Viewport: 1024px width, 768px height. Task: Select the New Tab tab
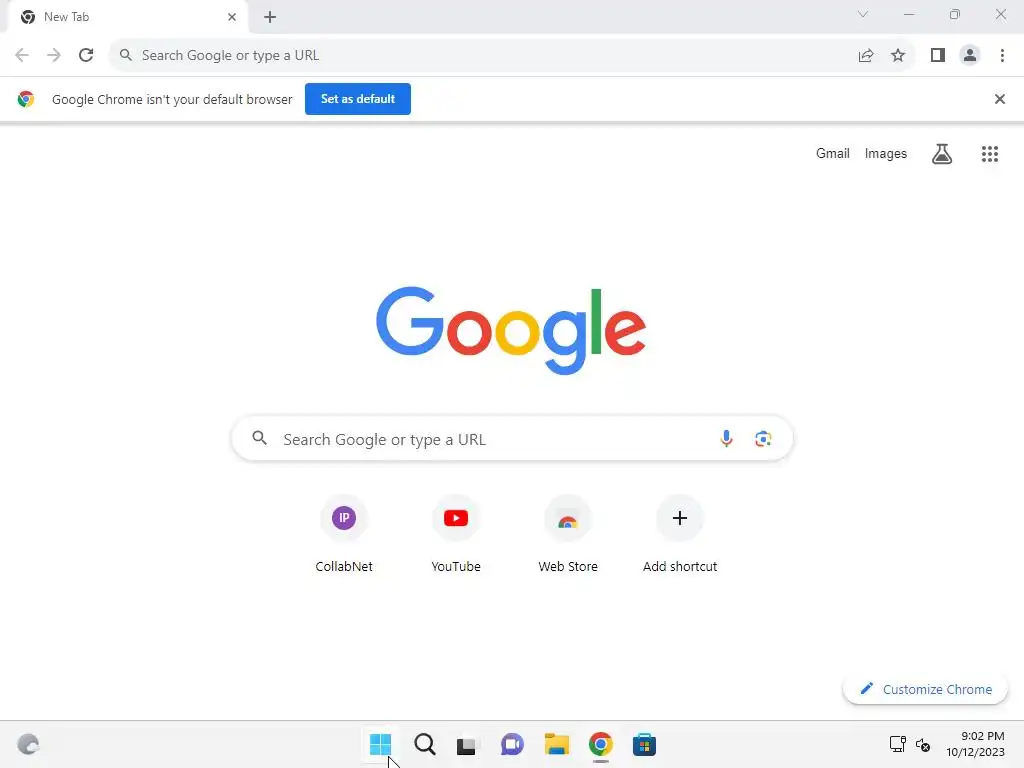[127, 17]
